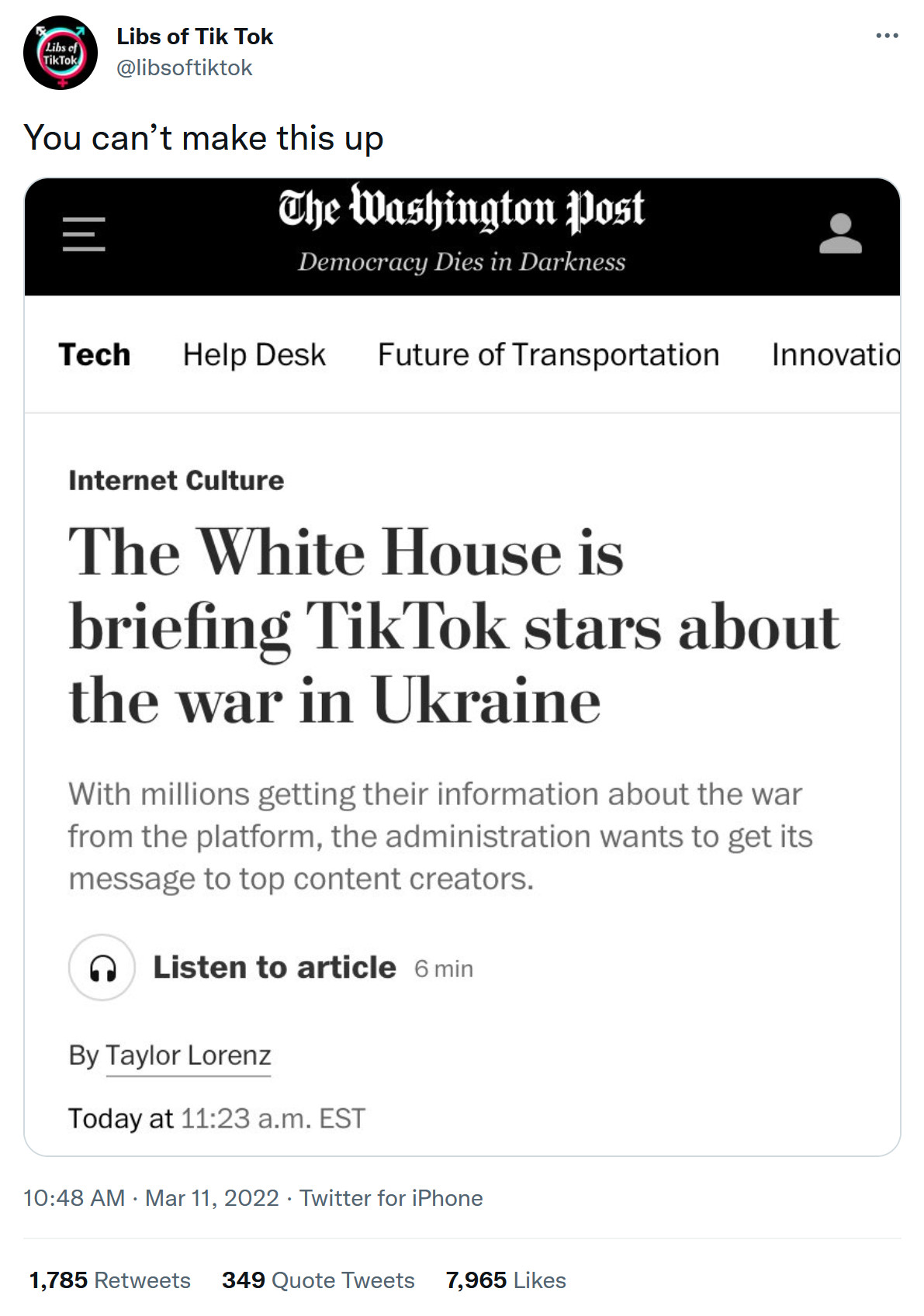Open the Future of Transportation tab
This screenshot has height=1316, width=924.
tap(549, 355)
